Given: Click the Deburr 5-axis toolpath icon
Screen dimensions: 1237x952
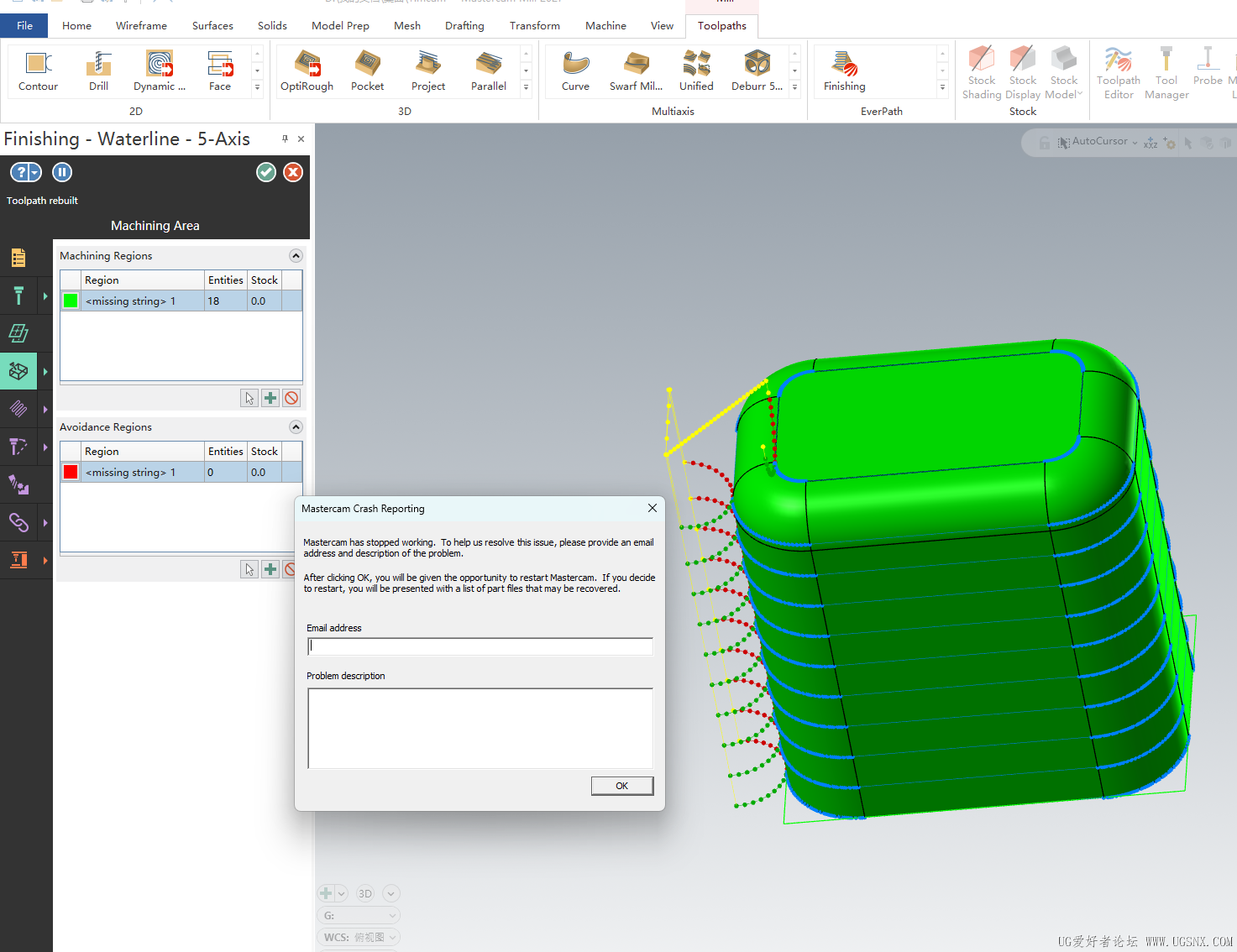Looking at the screenshot, I should pyautogui.click(x=757, y=71).
